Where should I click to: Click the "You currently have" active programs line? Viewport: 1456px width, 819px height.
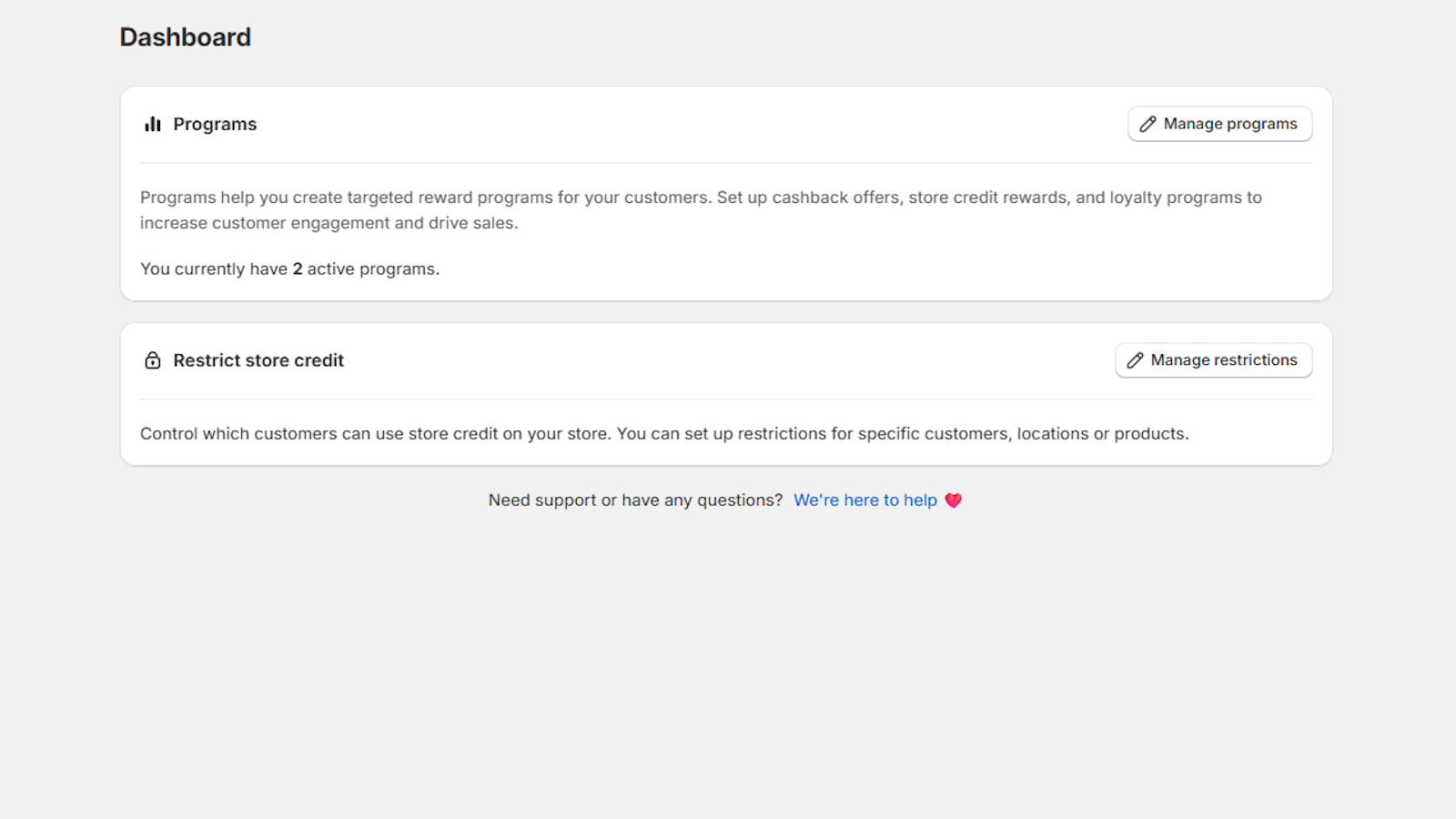click(289, 269)
